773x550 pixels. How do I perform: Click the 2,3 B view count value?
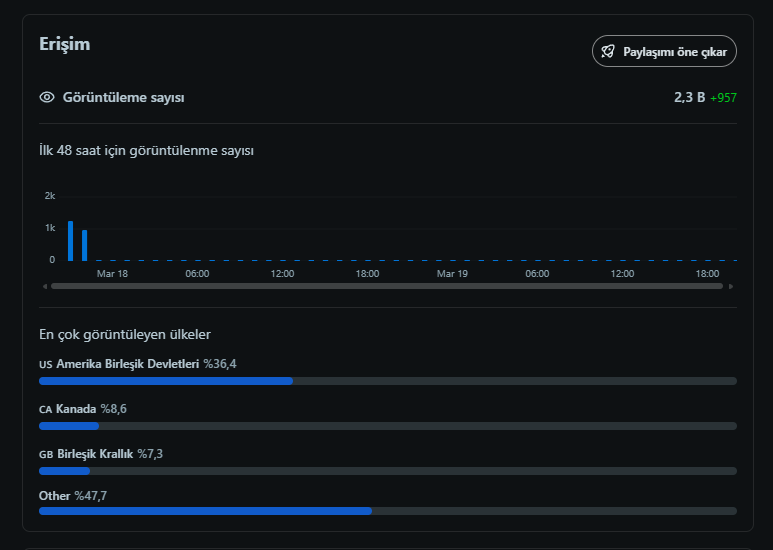pos(689,98)
